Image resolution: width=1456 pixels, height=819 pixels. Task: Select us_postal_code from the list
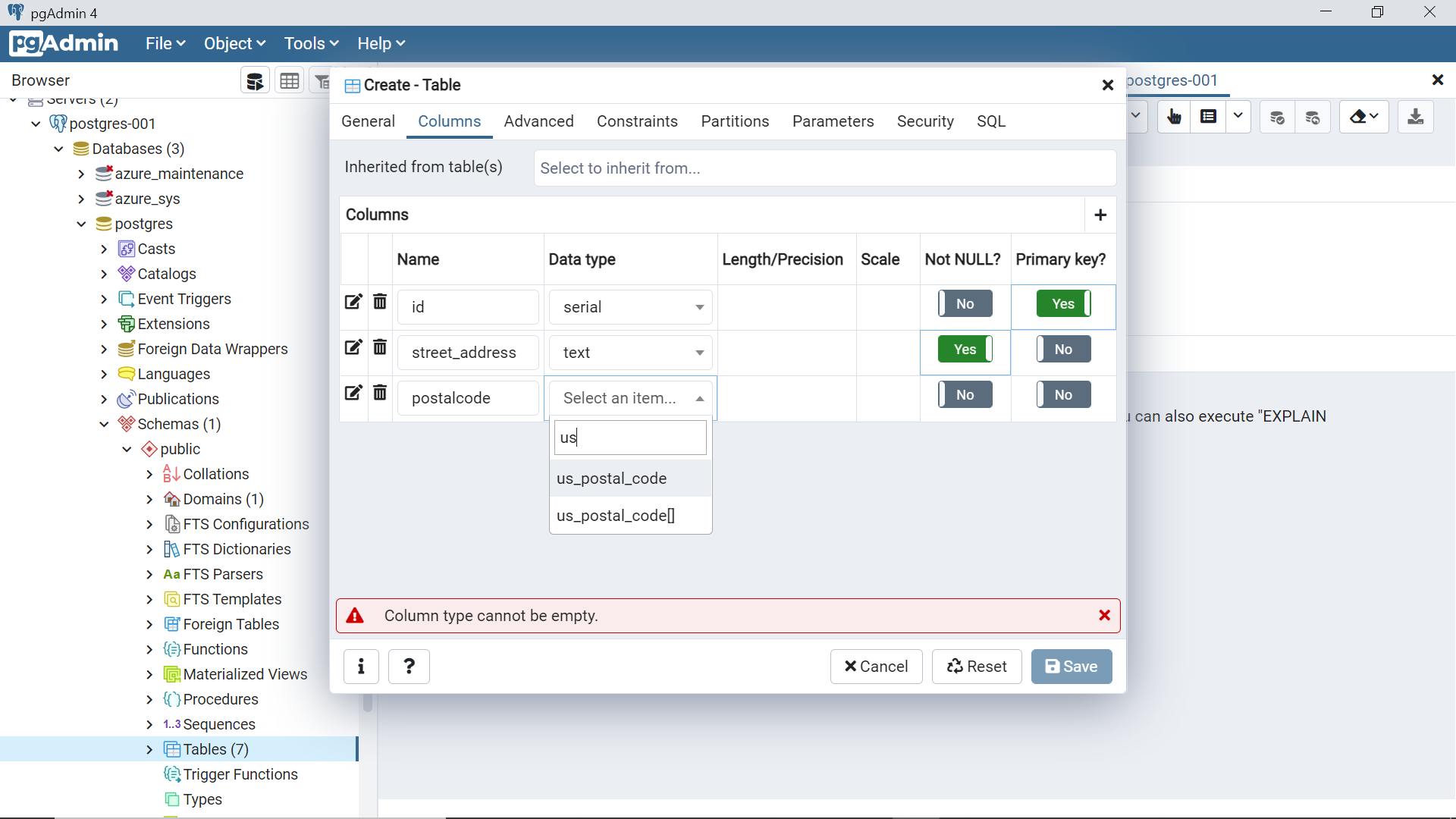click(x=611, y=479)
